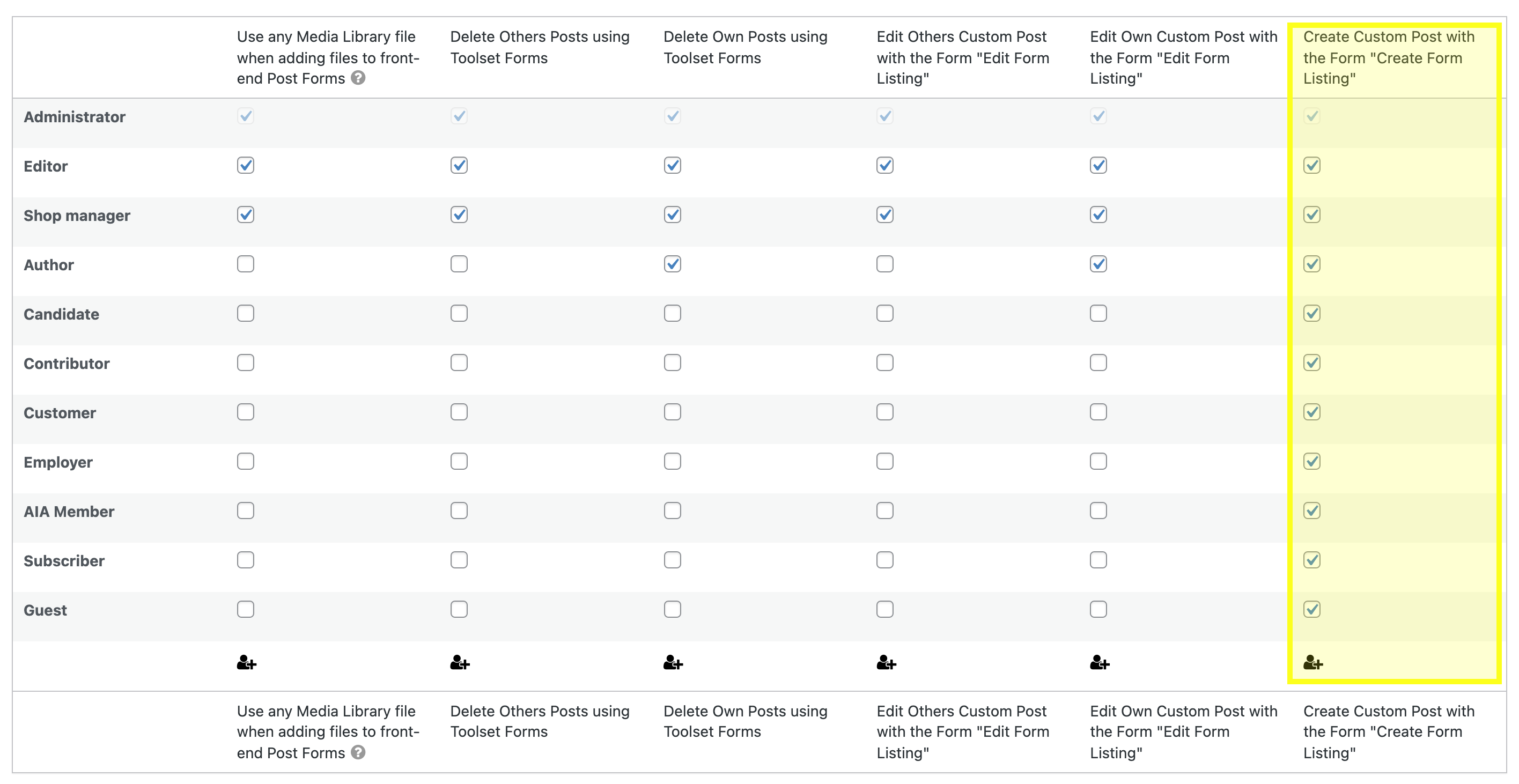Enable Candidate's Edit Own Custom Post checkbox

tap(1098, 313)
